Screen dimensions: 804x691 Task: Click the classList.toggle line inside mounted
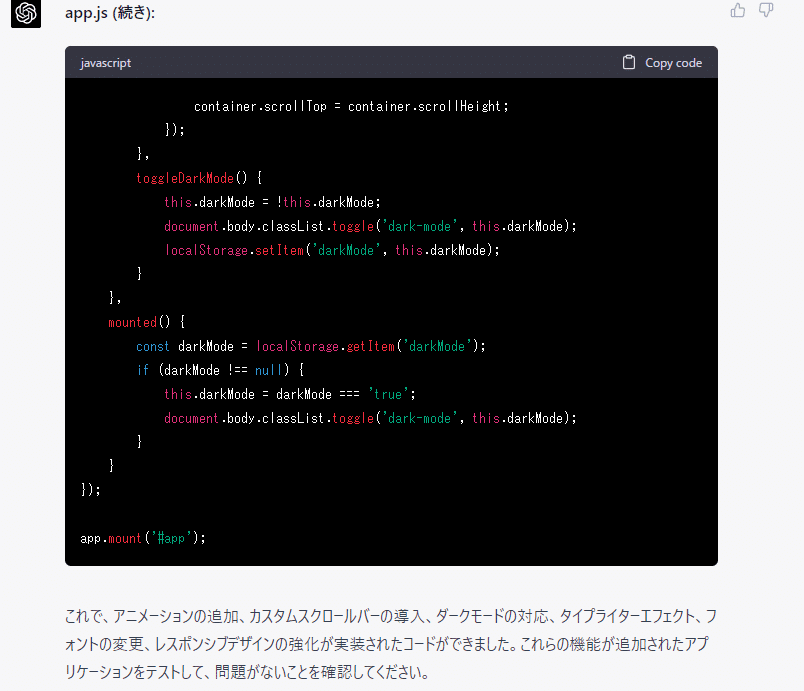click(370, 418)
